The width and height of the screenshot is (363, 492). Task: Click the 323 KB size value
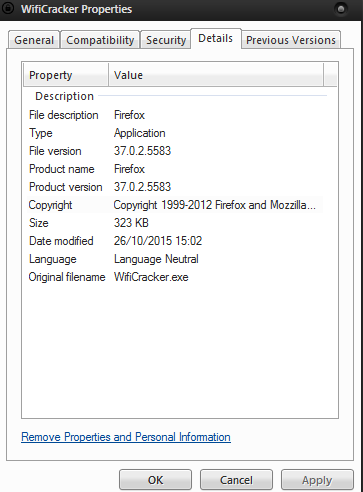(131, 223)
